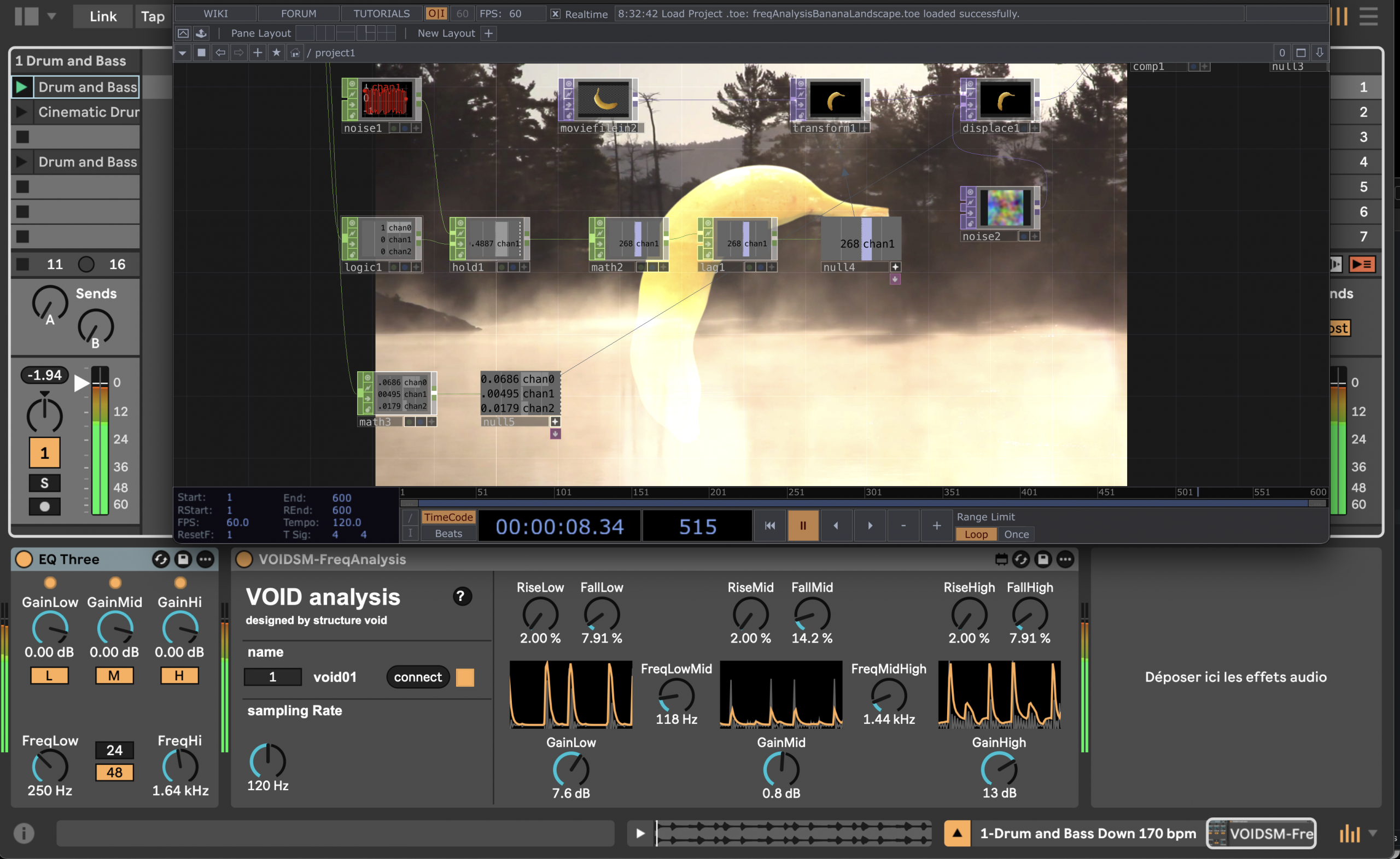The width and height of the screenshot is (1400, 859).
Task: Launch the first Drum and Bass clip
Action: [x=21, y=87]
